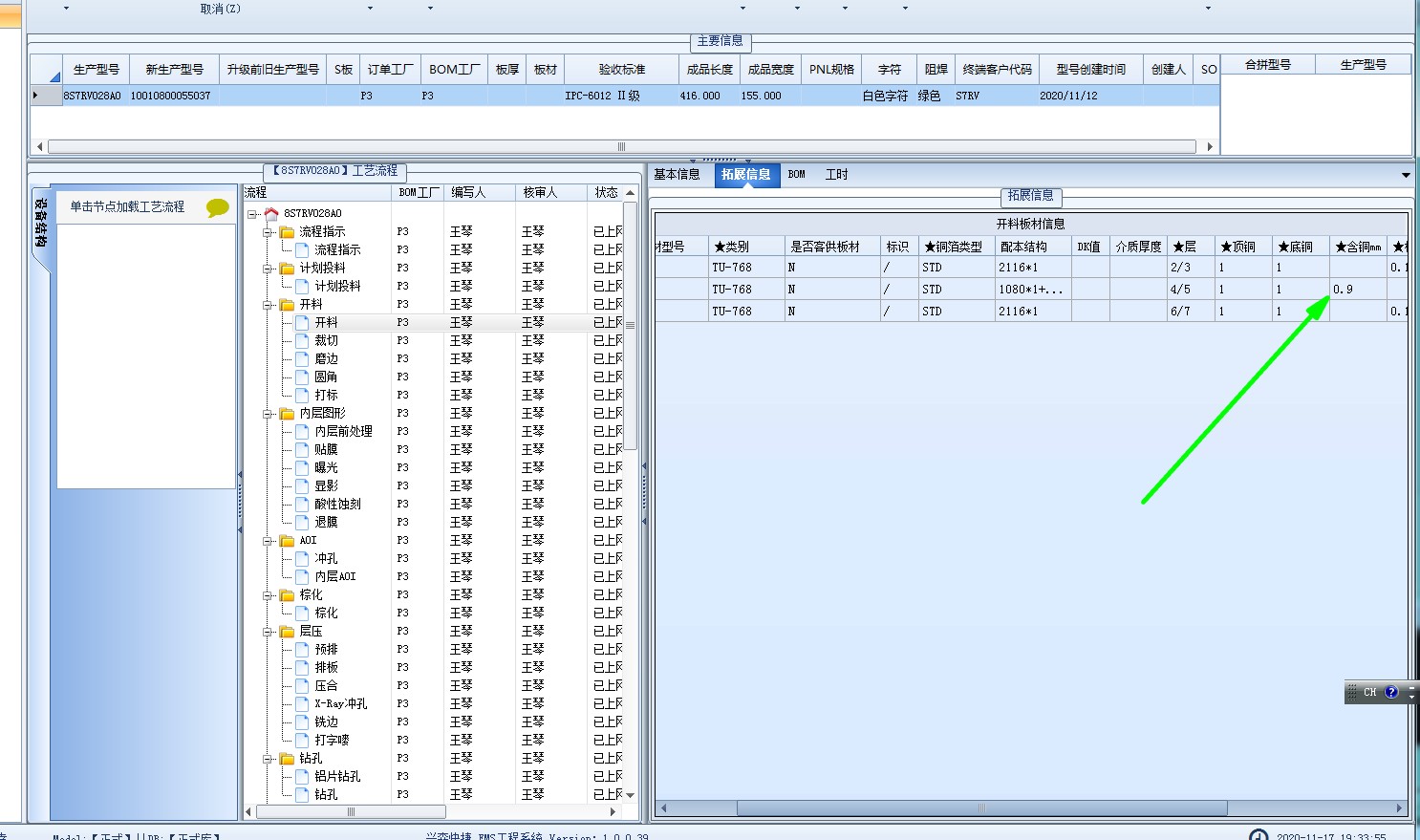Click the CH language indicator
This screenshot has width=1420, height=840.
(x=1370, y=692)
